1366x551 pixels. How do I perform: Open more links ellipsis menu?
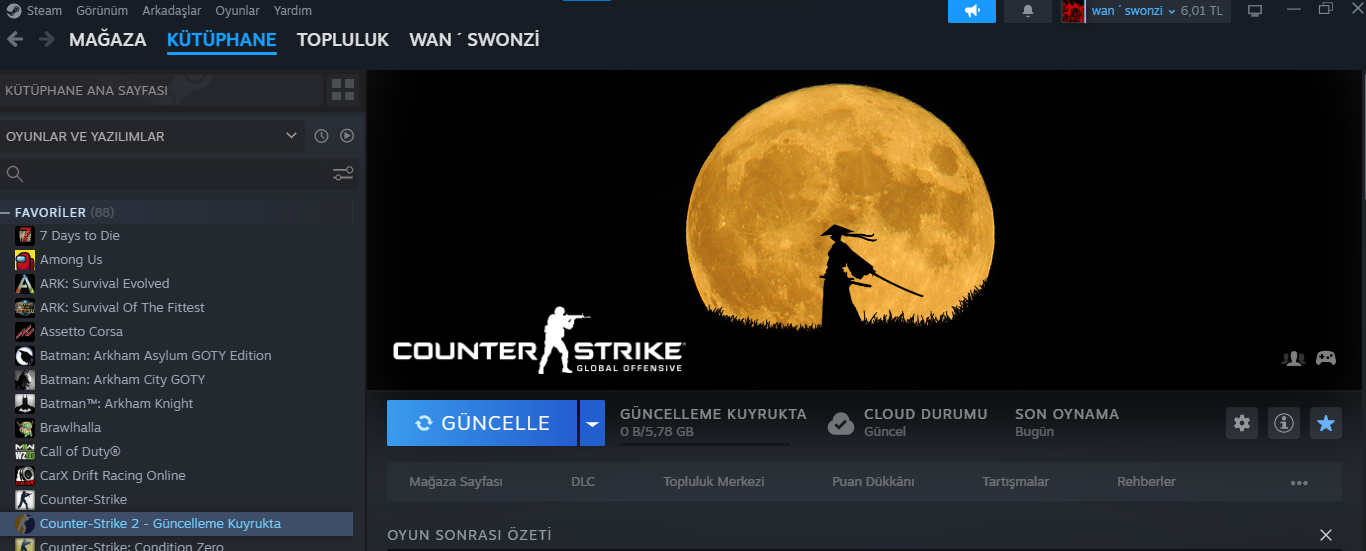click(x=1299, y=483)
